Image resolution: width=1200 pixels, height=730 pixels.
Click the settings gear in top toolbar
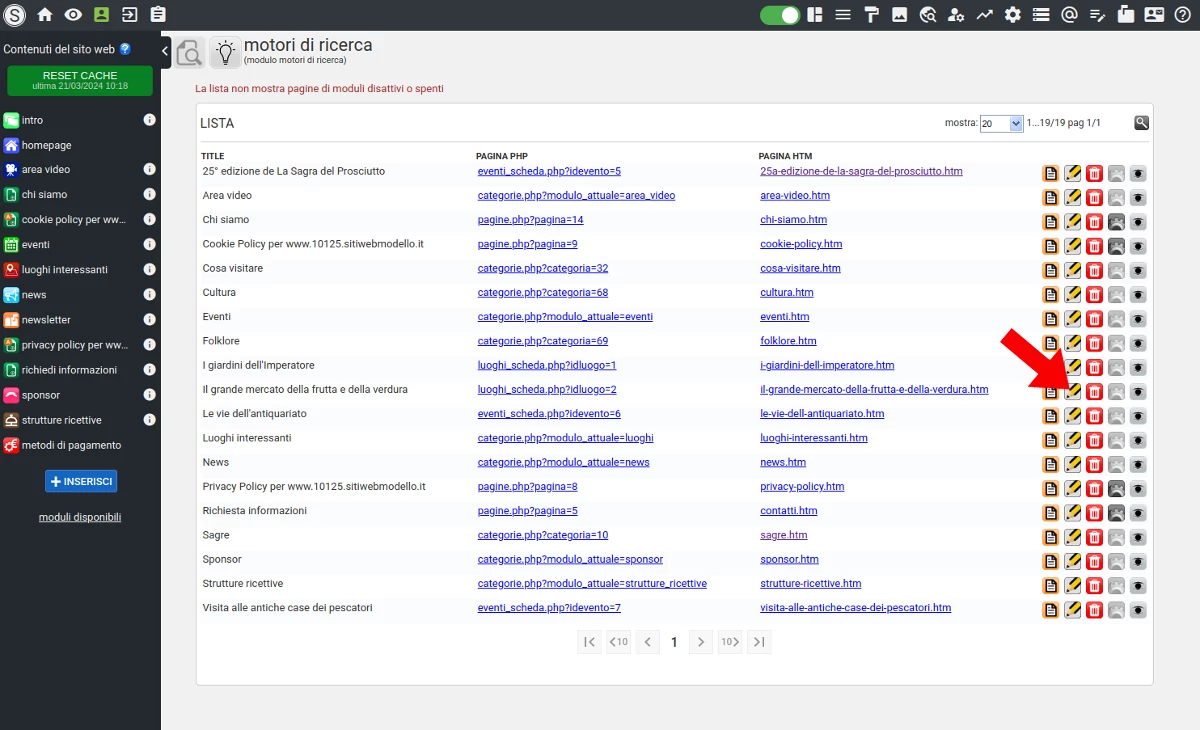tap(1013, 14)
